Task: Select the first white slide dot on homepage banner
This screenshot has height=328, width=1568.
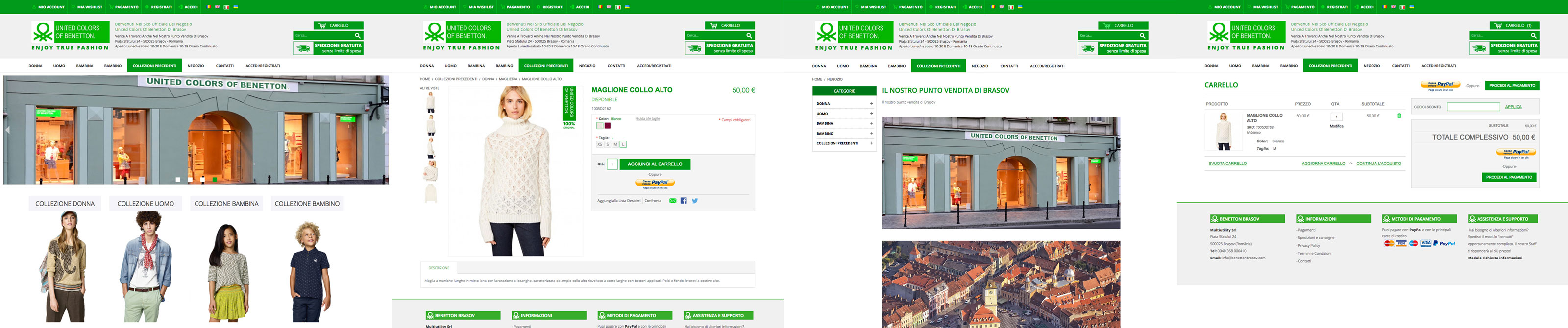Action: point(178,180)
